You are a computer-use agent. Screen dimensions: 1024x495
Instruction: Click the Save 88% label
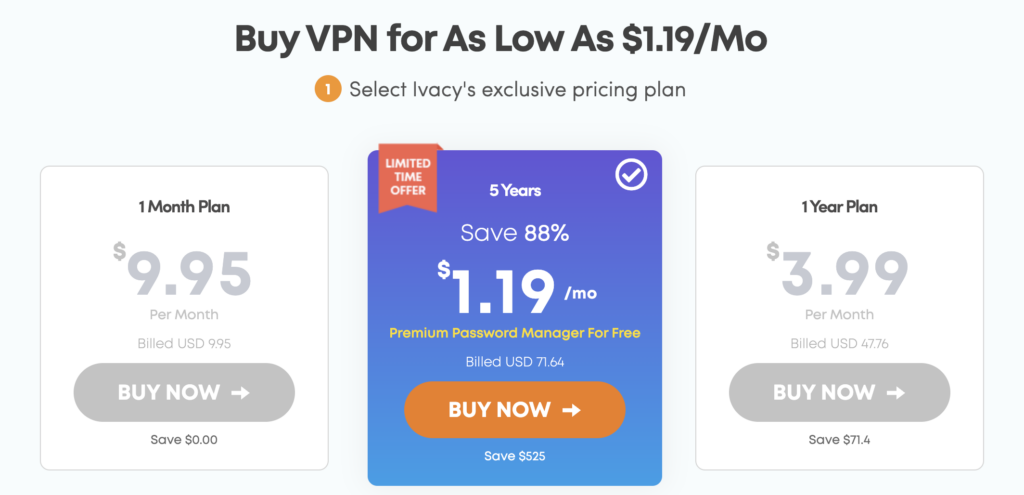coord(515,233)
